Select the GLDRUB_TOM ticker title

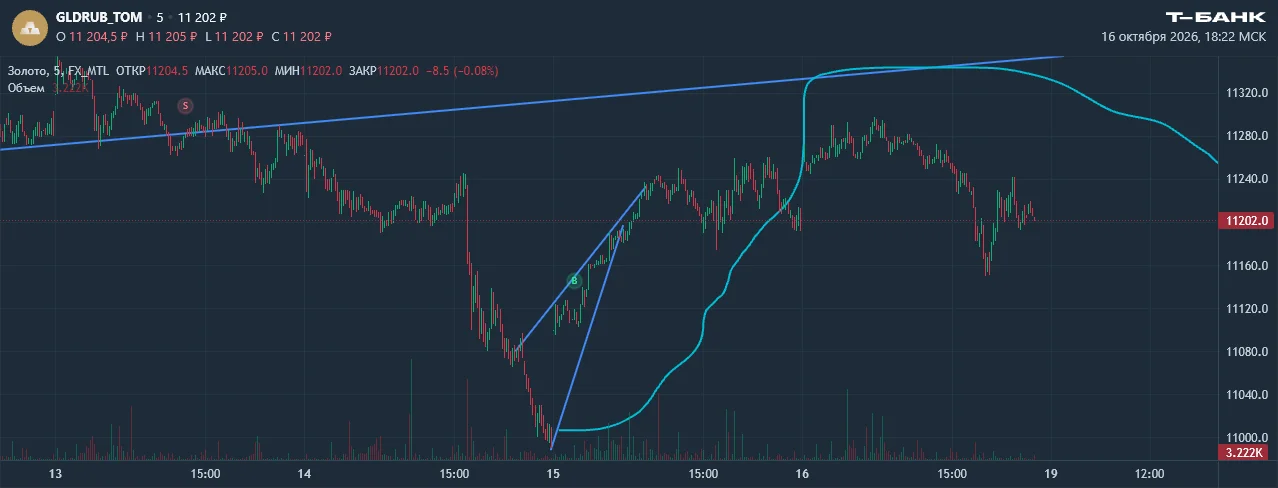click(99, 17)
